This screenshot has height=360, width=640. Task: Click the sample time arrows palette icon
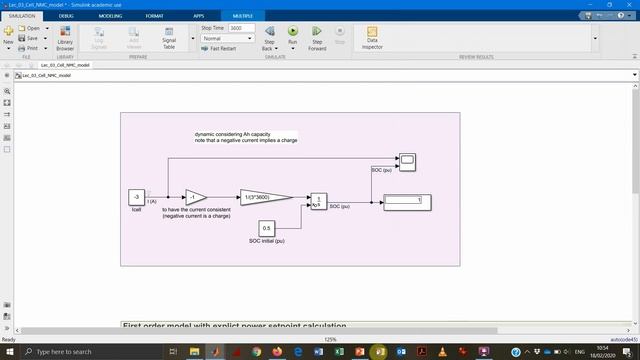pos(7,115)
